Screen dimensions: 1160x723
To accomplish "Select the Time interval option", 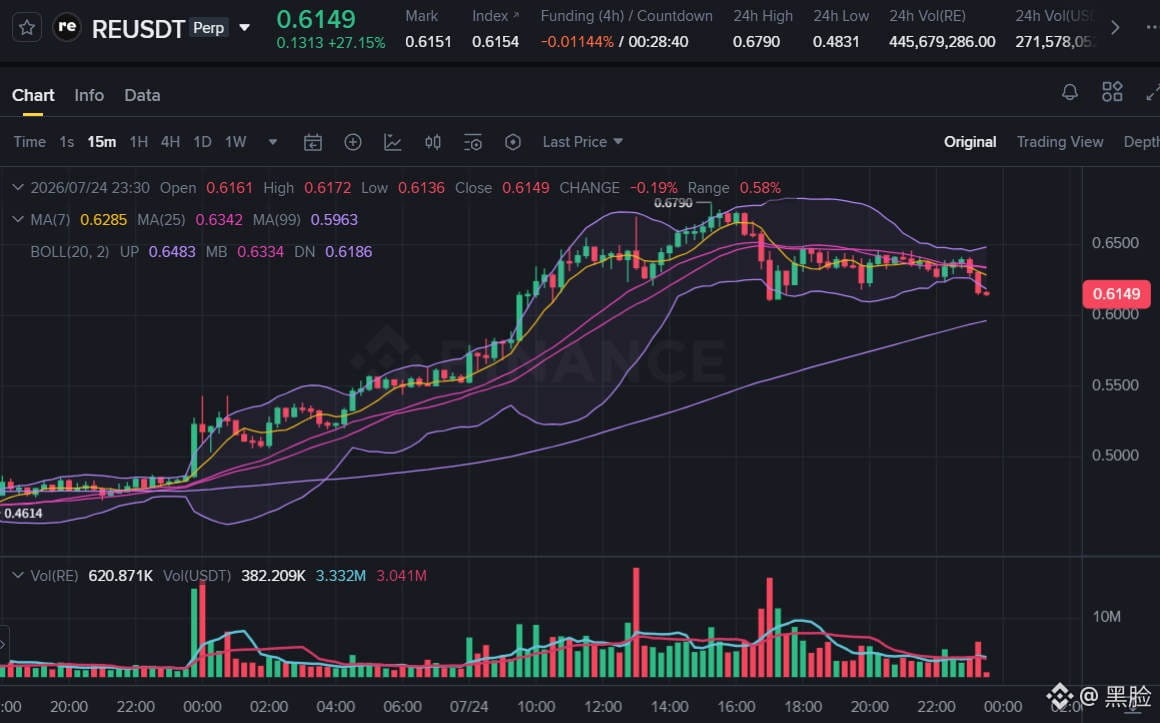I will [30, 142].
